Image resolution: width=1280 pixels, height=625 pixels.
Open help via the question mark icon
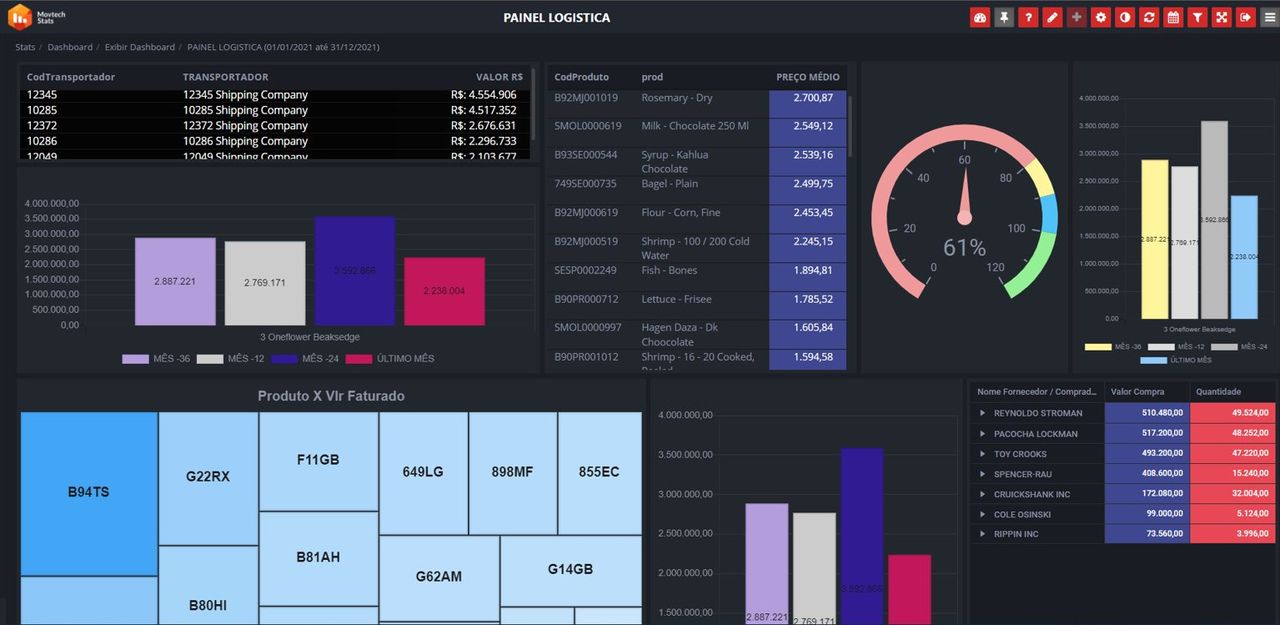pos(1028,17)
